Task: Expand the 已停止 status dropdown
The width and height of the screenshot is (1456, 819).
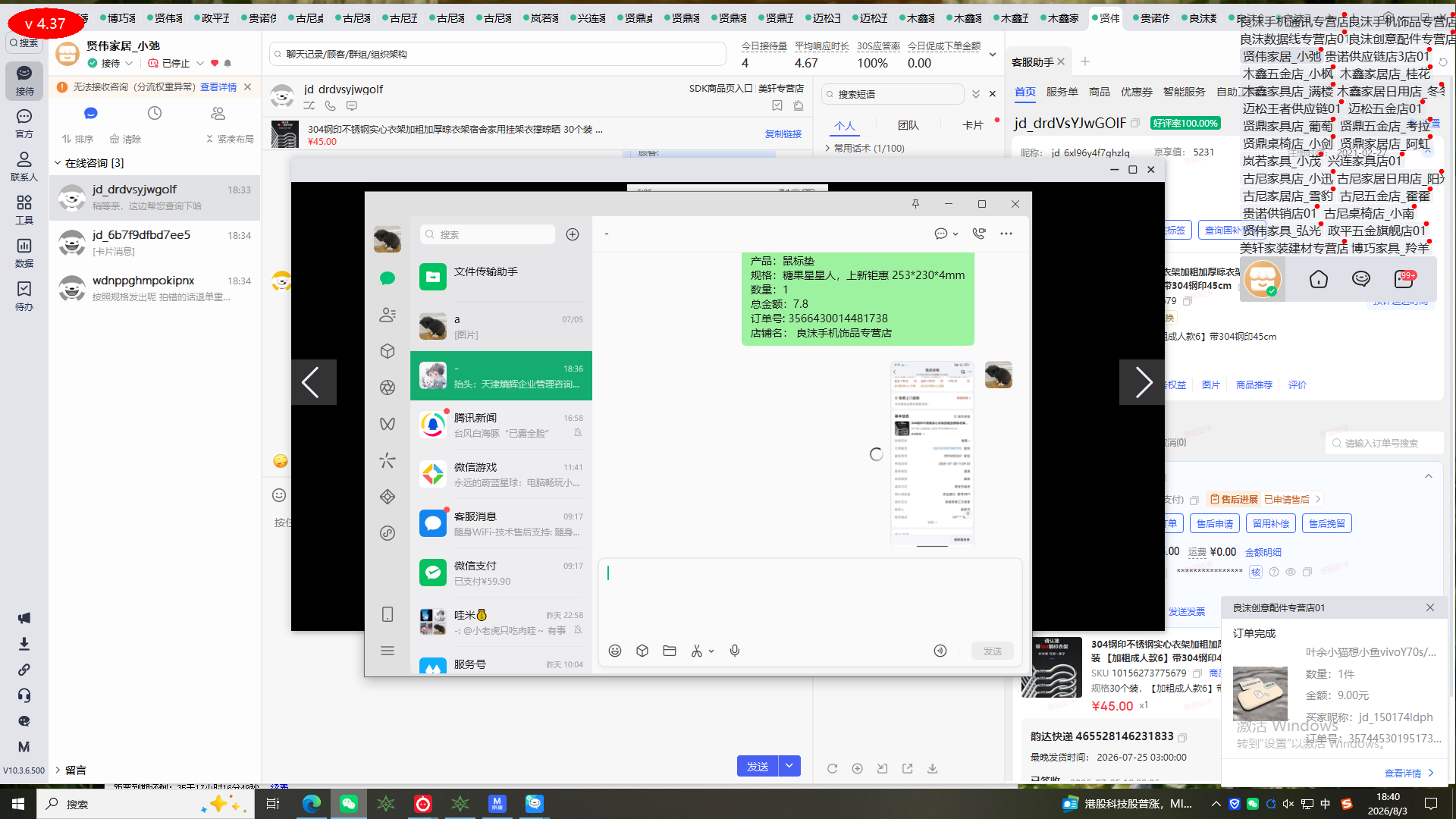Action: (x=200, y=64)
